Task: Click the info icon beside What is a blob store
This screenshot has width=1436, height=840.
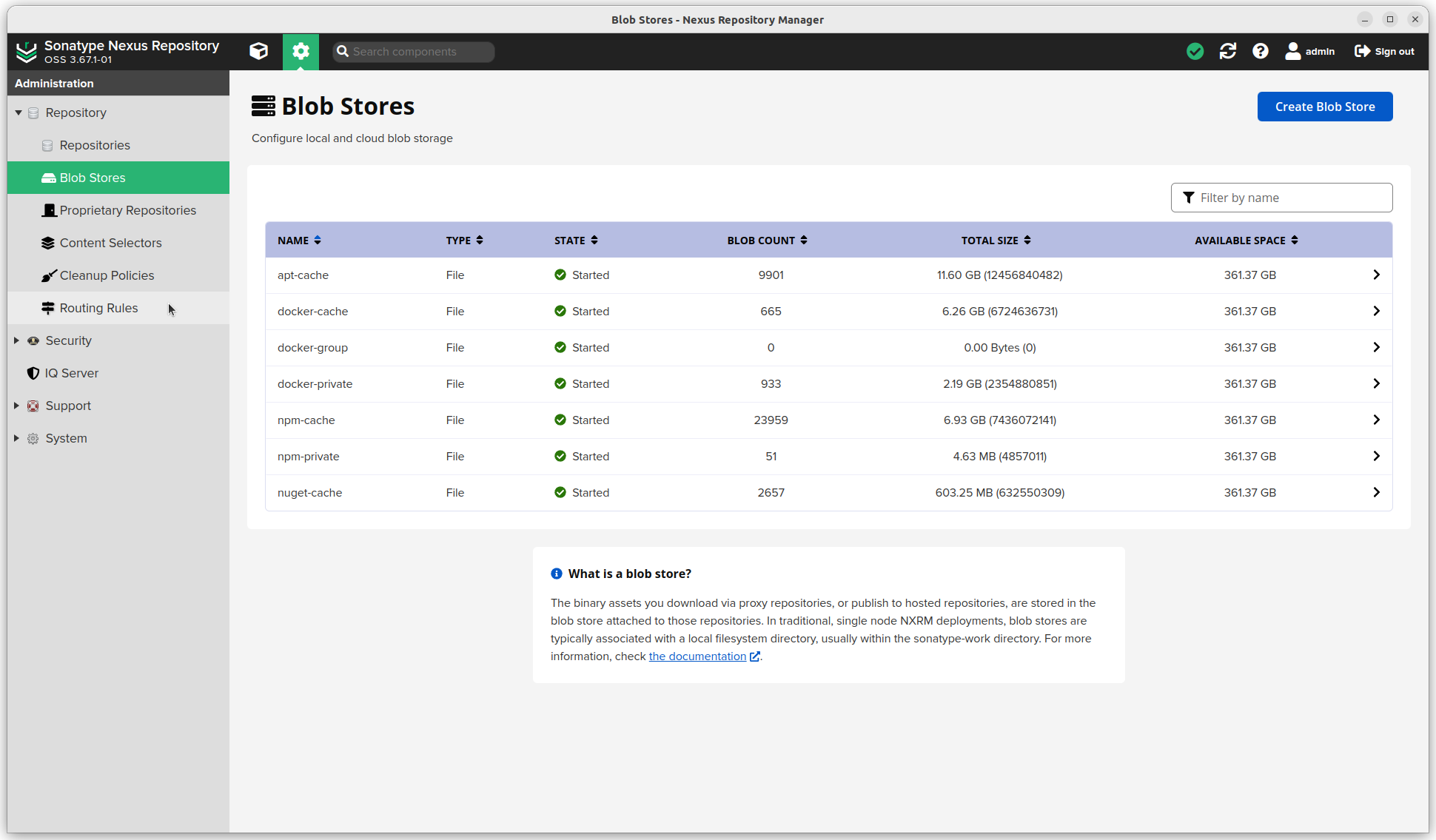Action: click(x=557, y=574)
